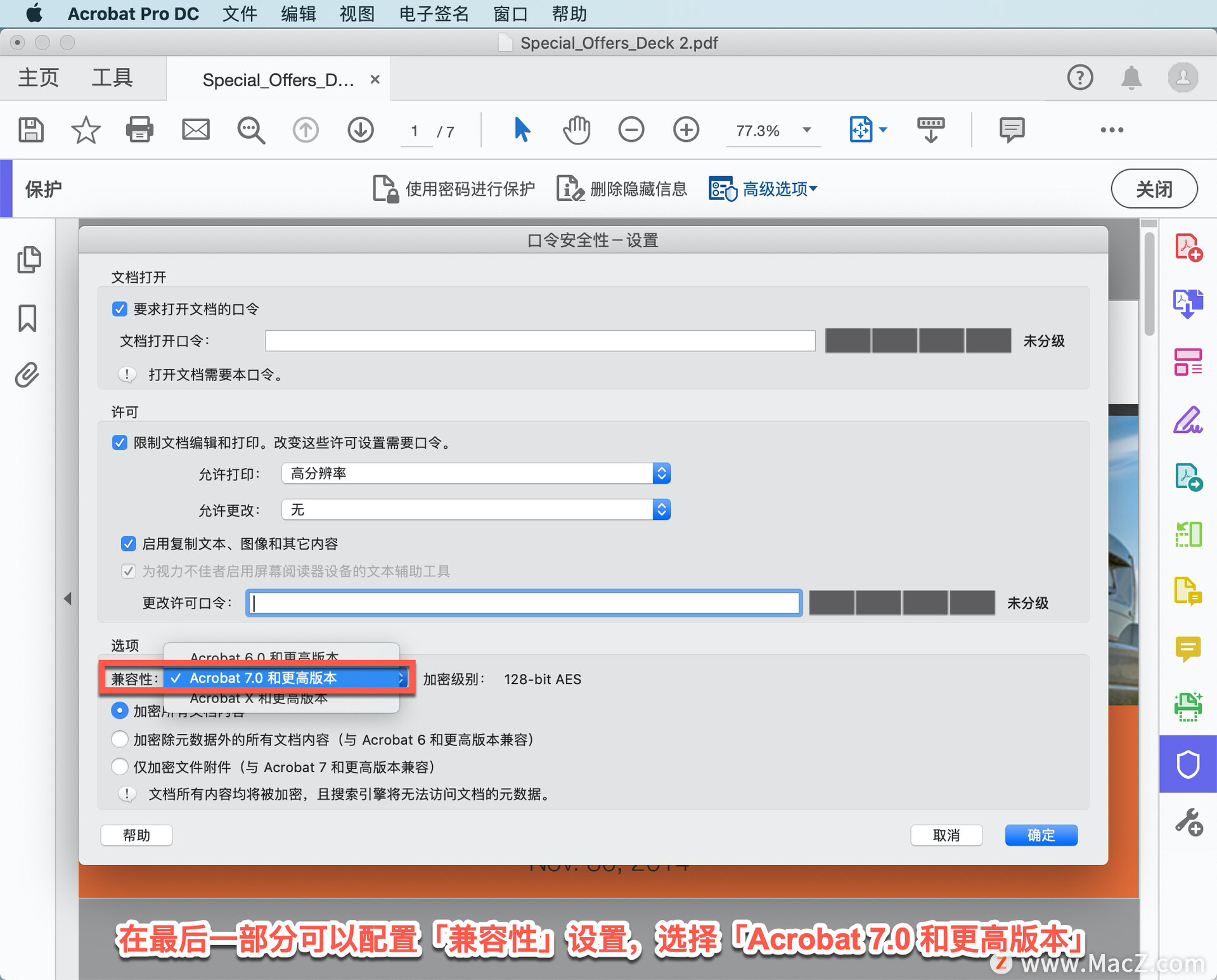
Task: Open the Attachments paperclip panel
Action: (x=27, y=375)
